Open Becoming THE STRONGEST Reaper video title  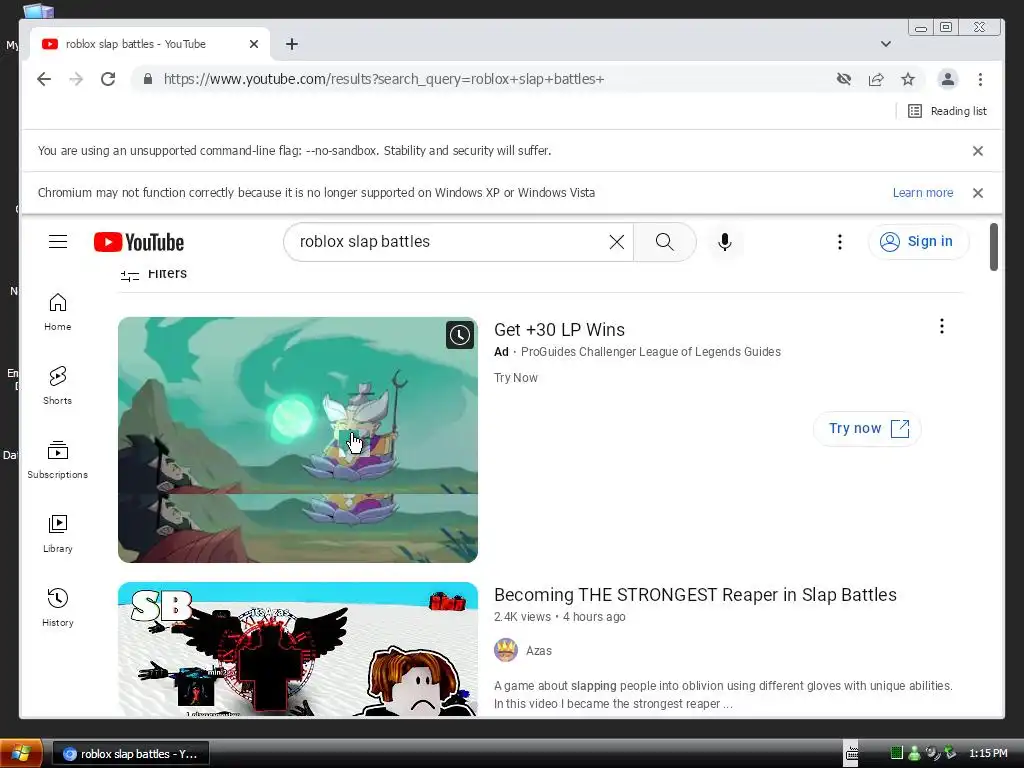[695, 595]
